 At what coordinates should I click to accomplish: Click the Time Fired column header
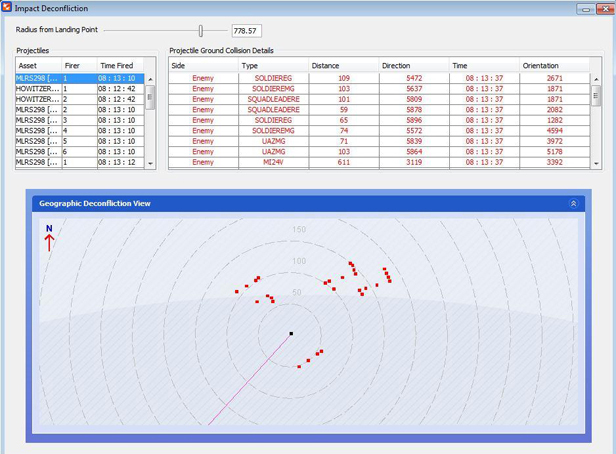pyautogui.click(x=120, y=66)
